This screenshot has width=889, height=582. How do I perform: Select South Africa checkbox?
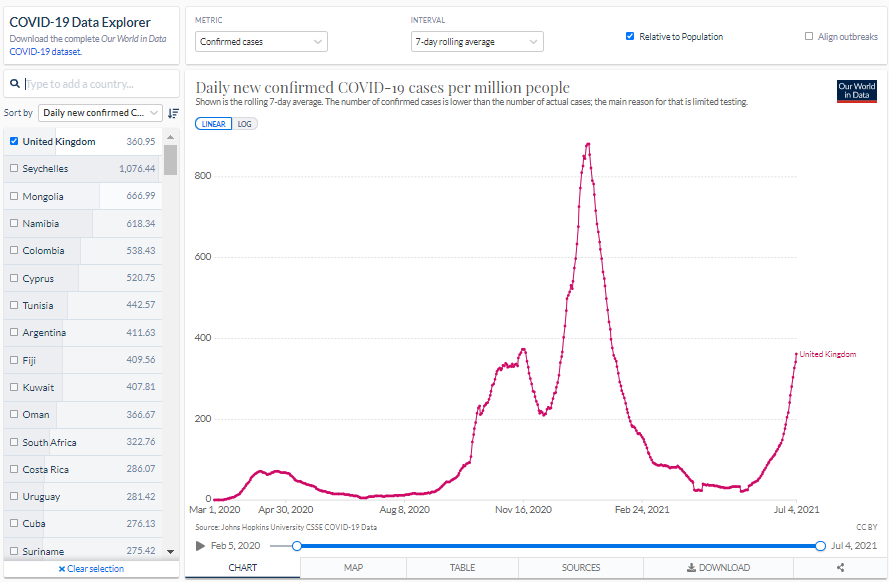[x=14, y=442]
